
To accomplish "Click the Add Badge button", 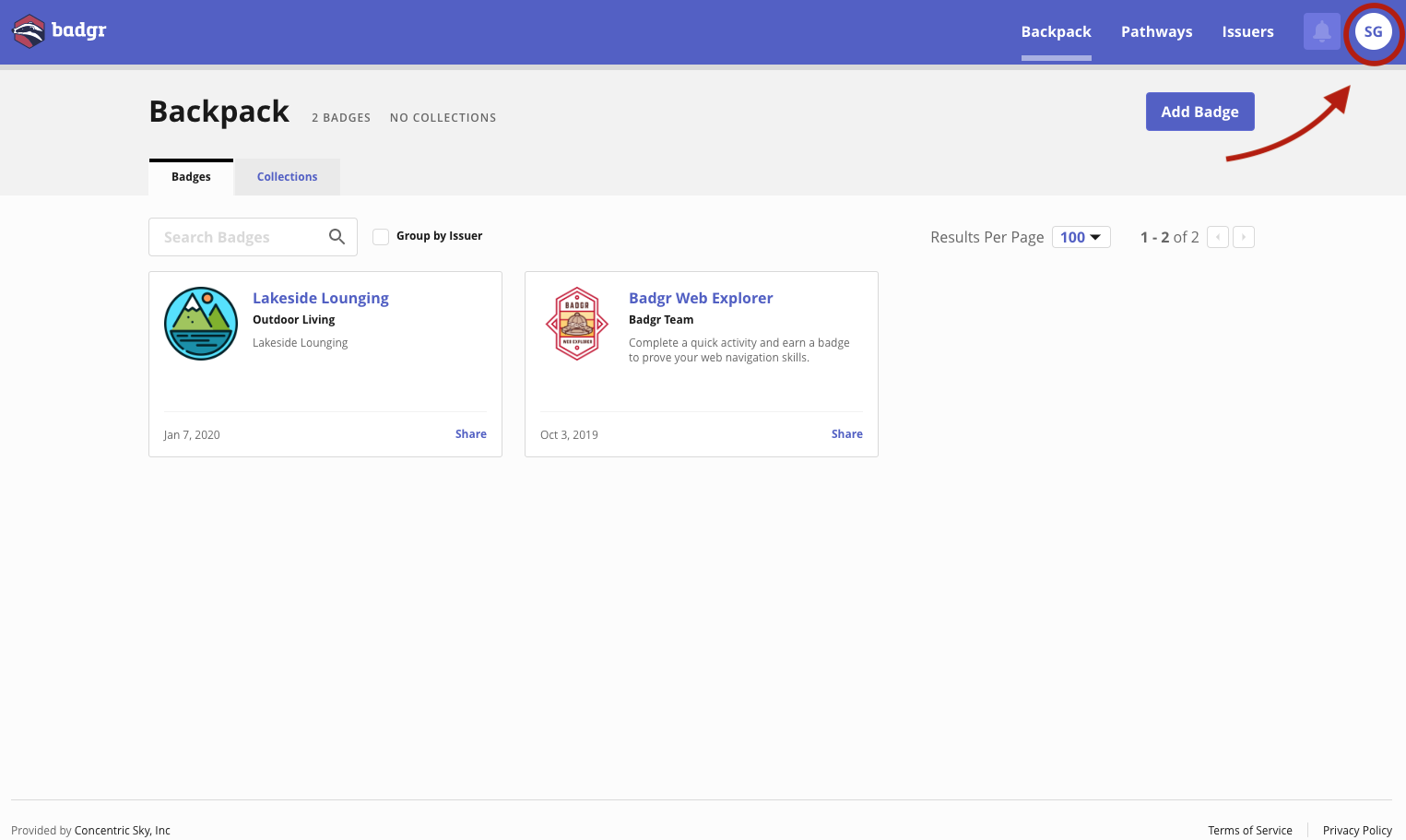I will click(1199, 112).
